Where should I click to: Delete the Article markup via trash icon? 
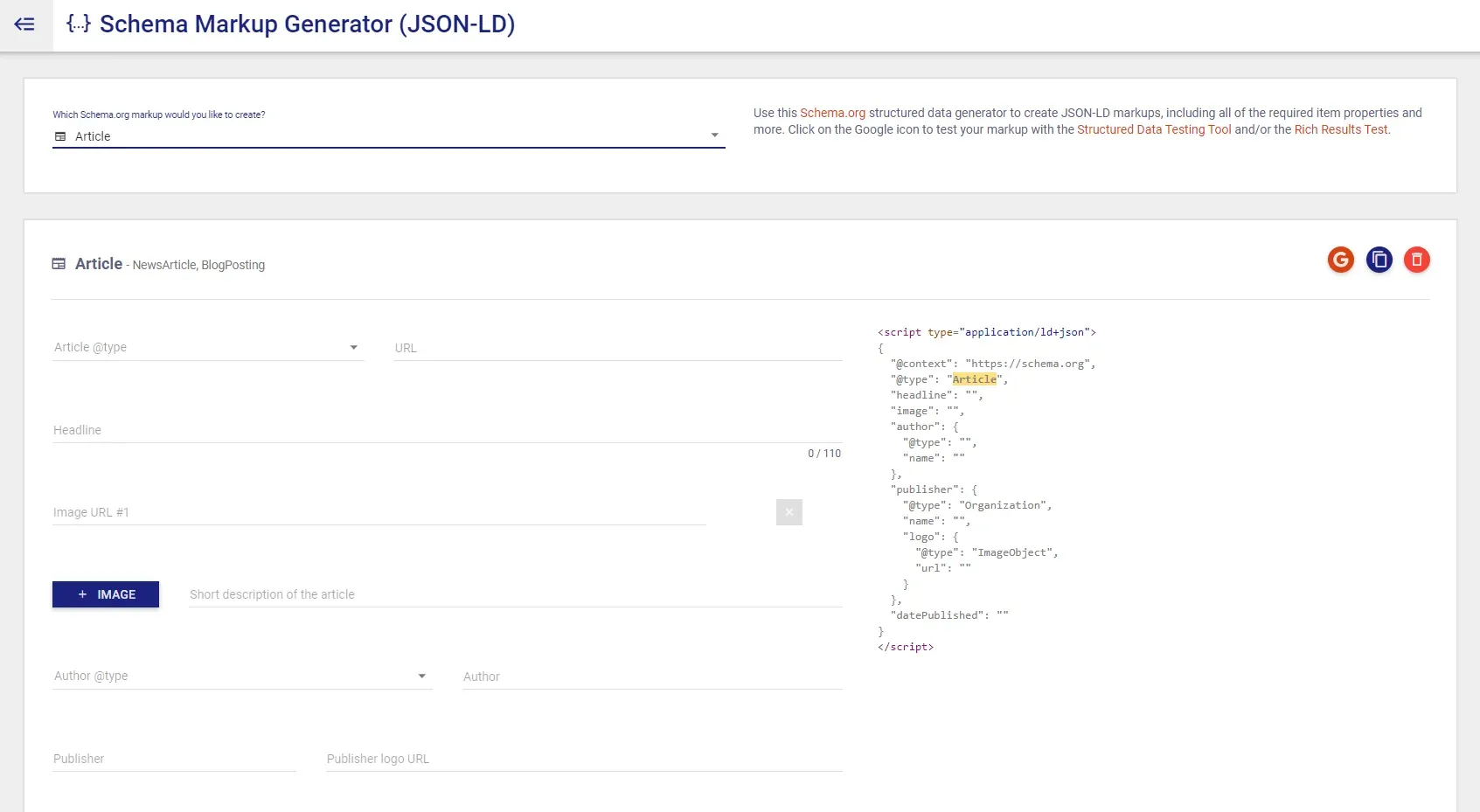point(1416,260)
